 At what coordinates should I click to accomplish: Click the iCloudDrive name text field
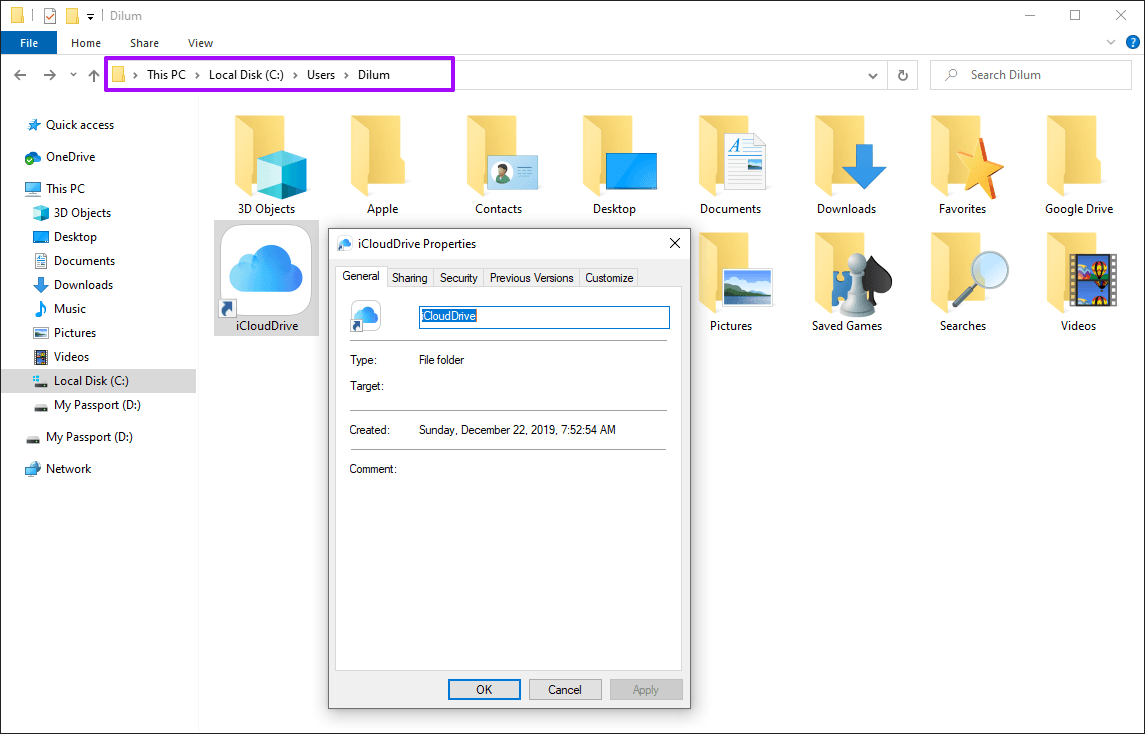coord(544,317)
